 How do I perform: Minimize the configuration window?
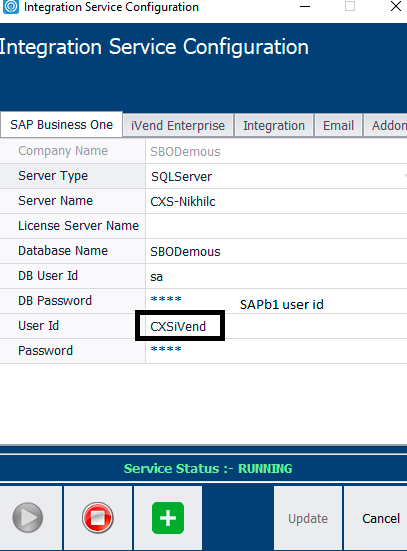(x=305, y=6)
